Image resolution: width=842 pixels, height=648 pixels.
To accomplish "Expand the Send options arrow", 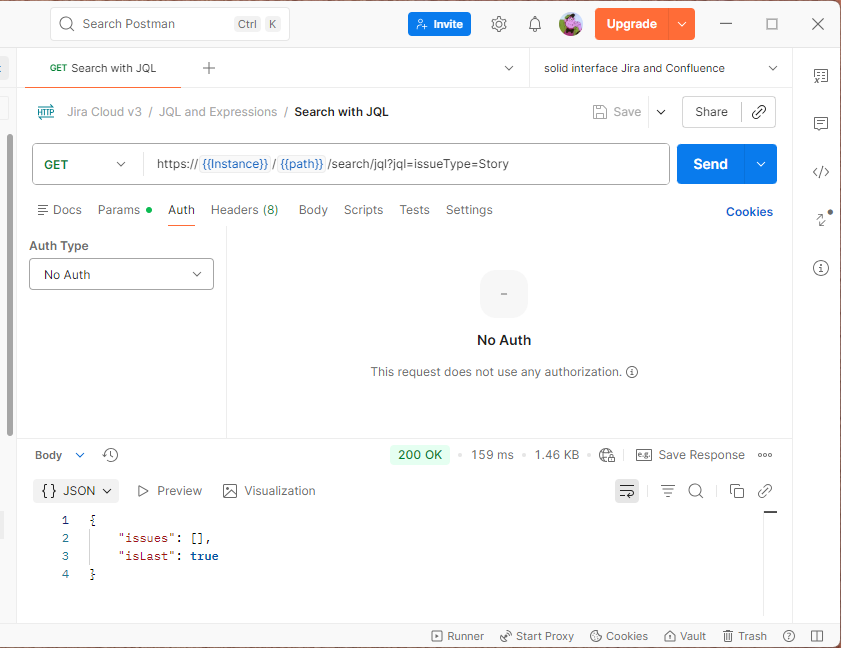I will point(760,164).
